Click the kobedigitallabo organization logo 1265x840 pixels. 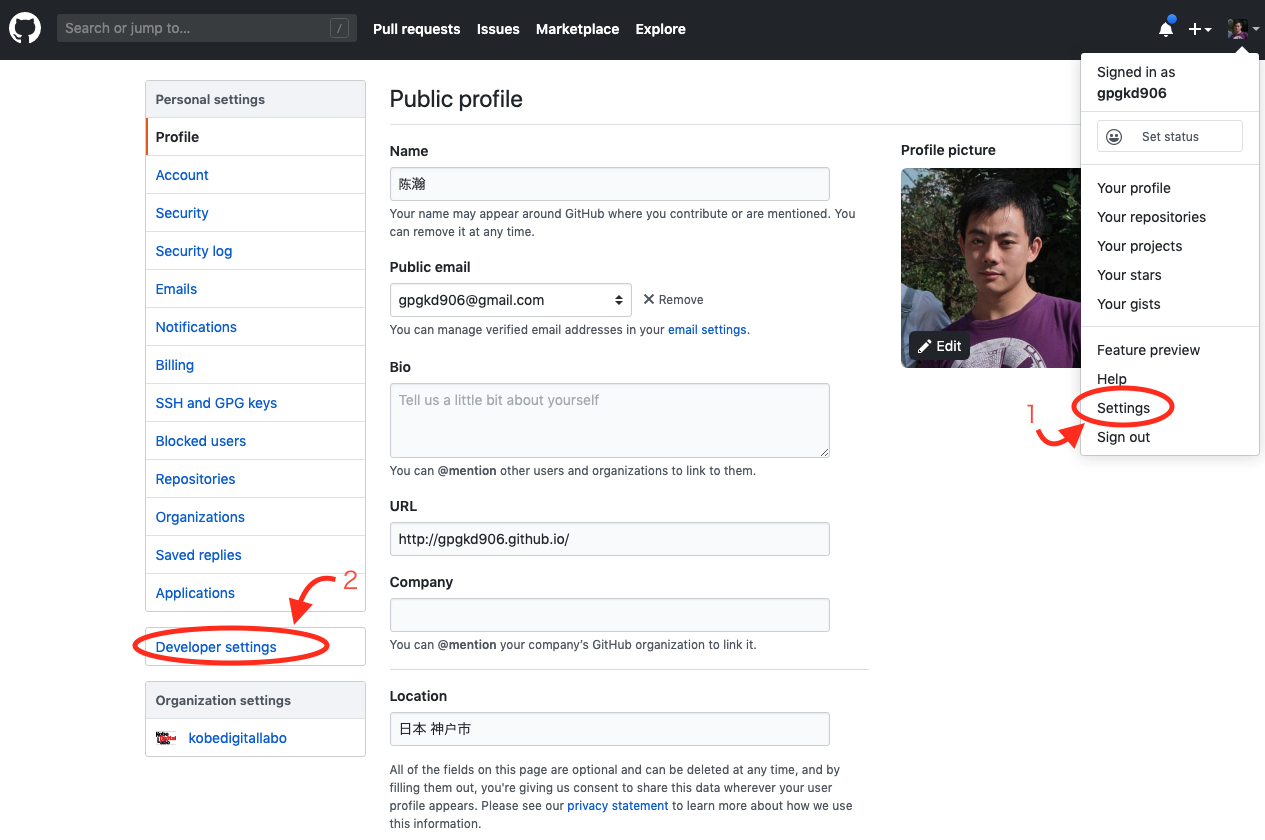pos(165,738)
